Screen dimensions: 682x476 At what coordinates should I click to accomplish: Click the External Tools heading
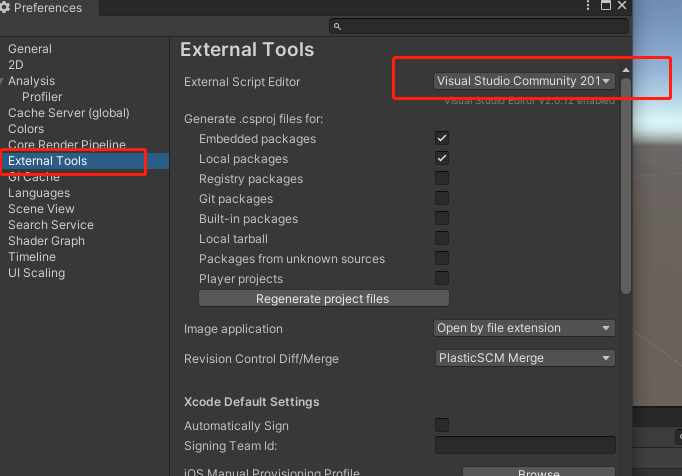(x=247, y=50)
